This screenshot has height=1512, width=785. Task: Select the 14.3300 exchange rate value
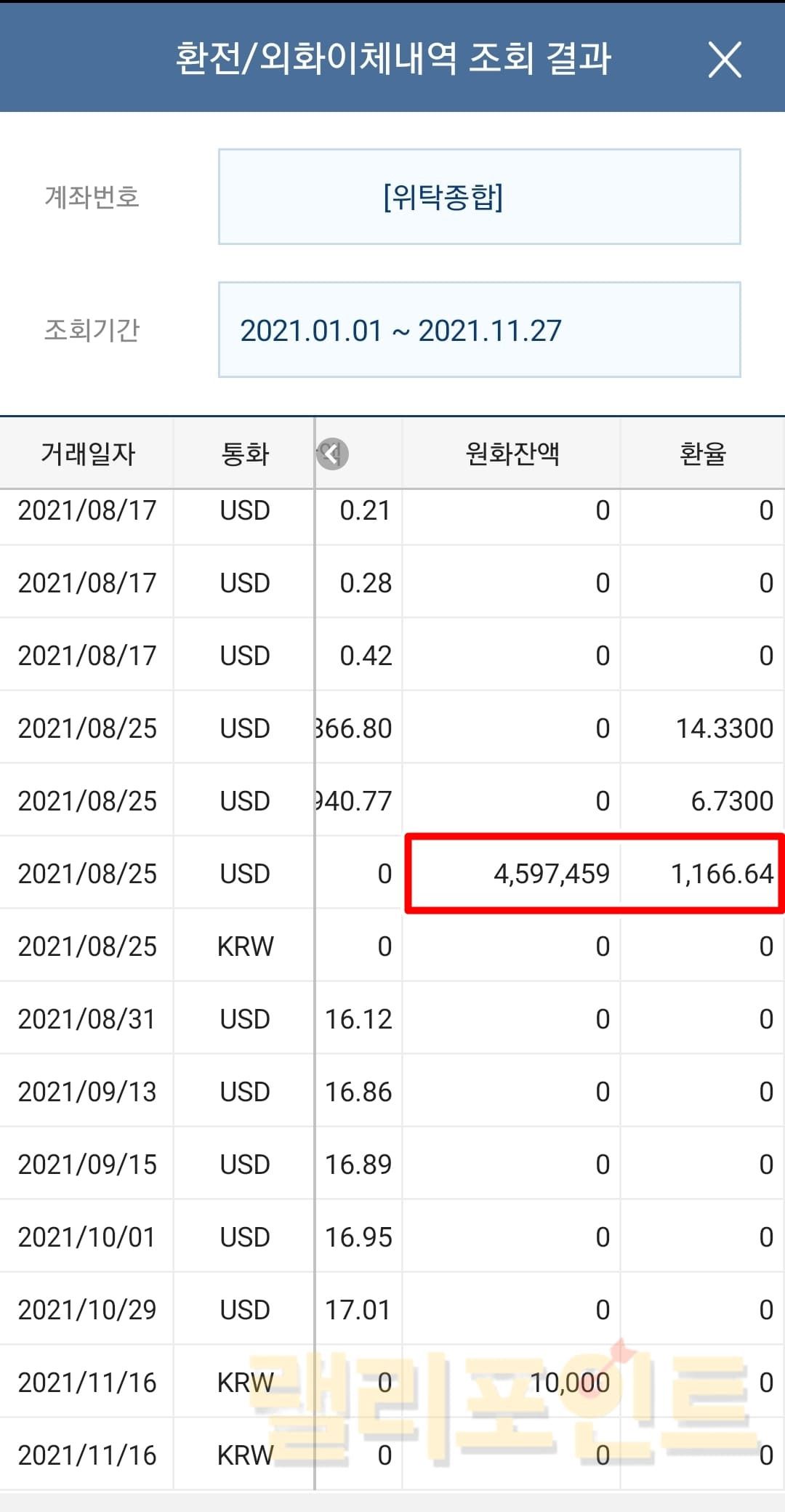(x=724, y=728)
